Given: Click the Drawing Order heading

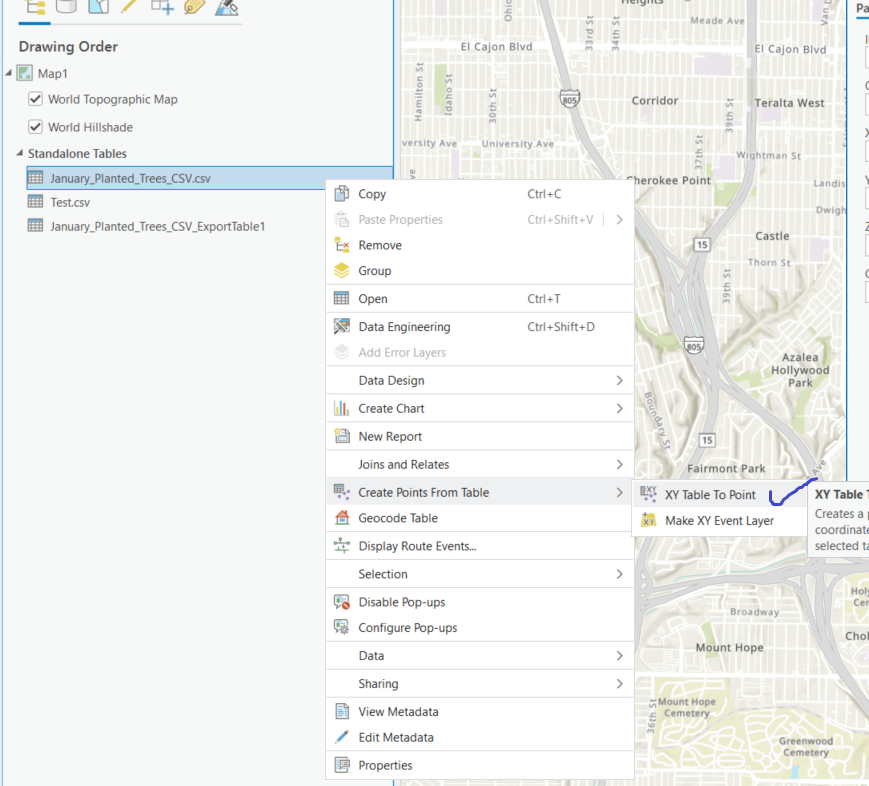Looking at the screenshot, I should pos(68,47).
